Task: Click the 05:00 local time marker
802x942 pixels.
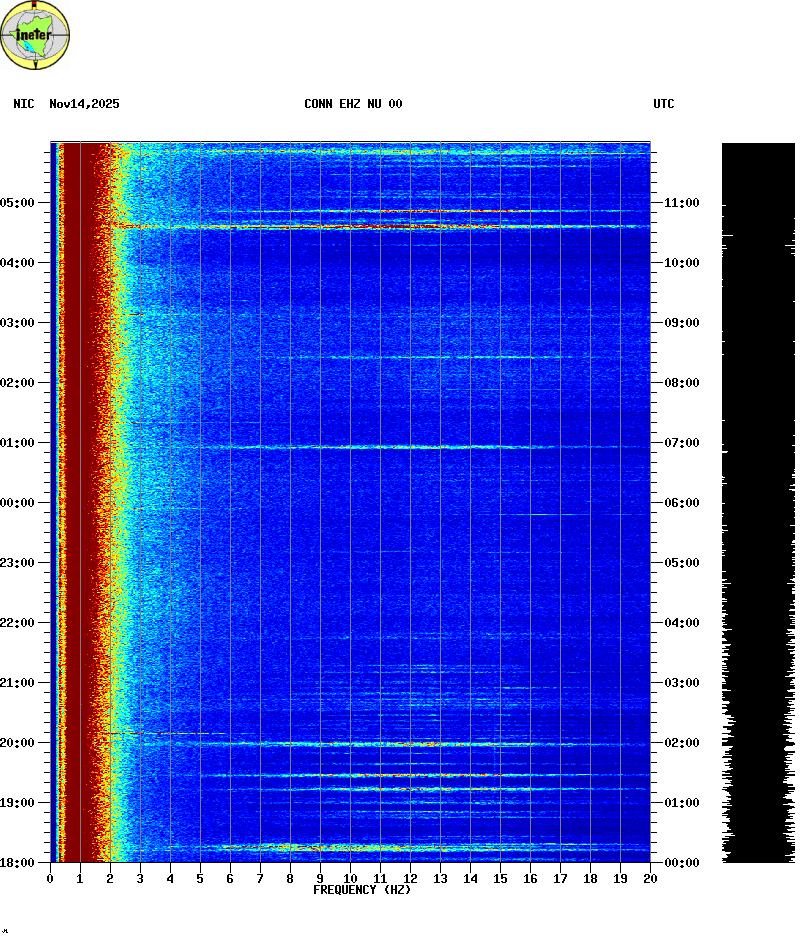Action: [17, 203]
